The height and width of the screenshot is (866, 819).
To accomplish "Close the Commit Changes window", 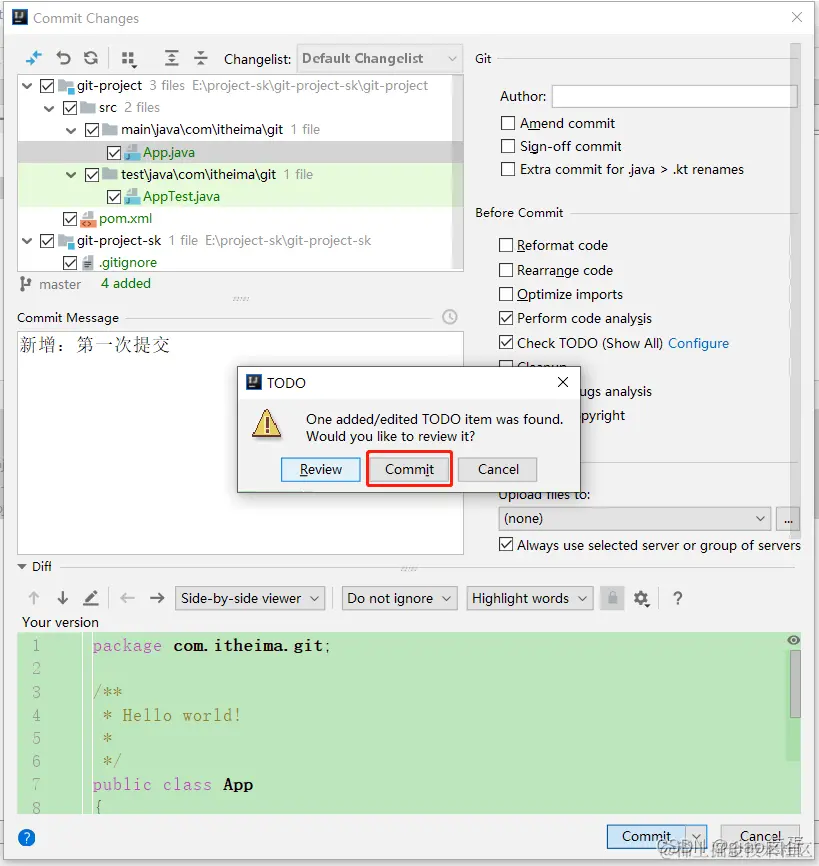I will [797, 17].
